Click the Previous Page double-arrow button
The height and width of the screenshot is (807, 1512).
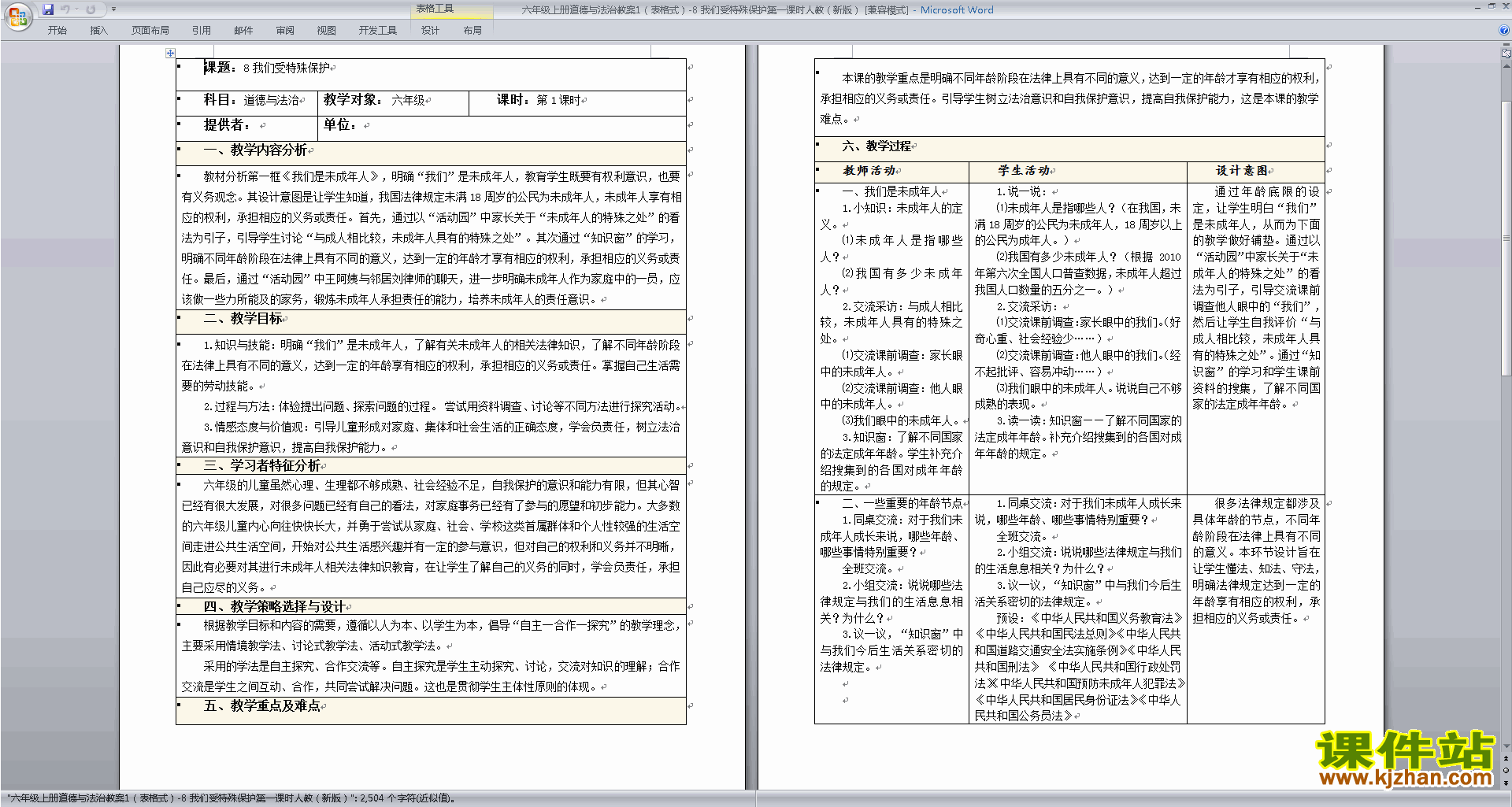tap(1506, 758)
